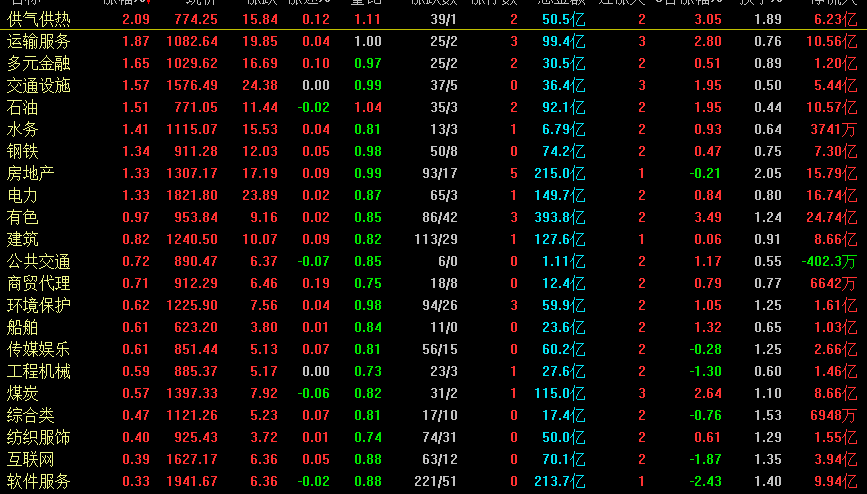The image size is (867, 494).
Task: Click the 电力 sector name
Action: click(22, 196)
